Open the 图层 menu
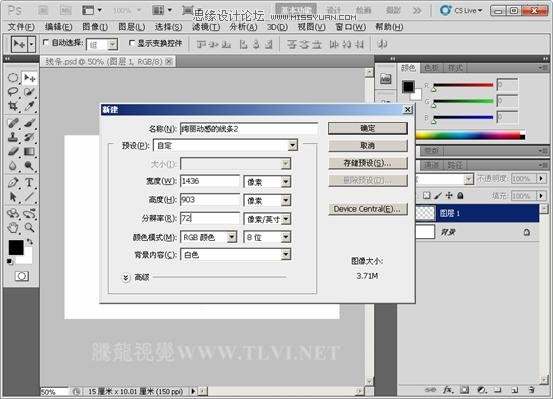This screenshot has width=553, height=399. (131, 27)
